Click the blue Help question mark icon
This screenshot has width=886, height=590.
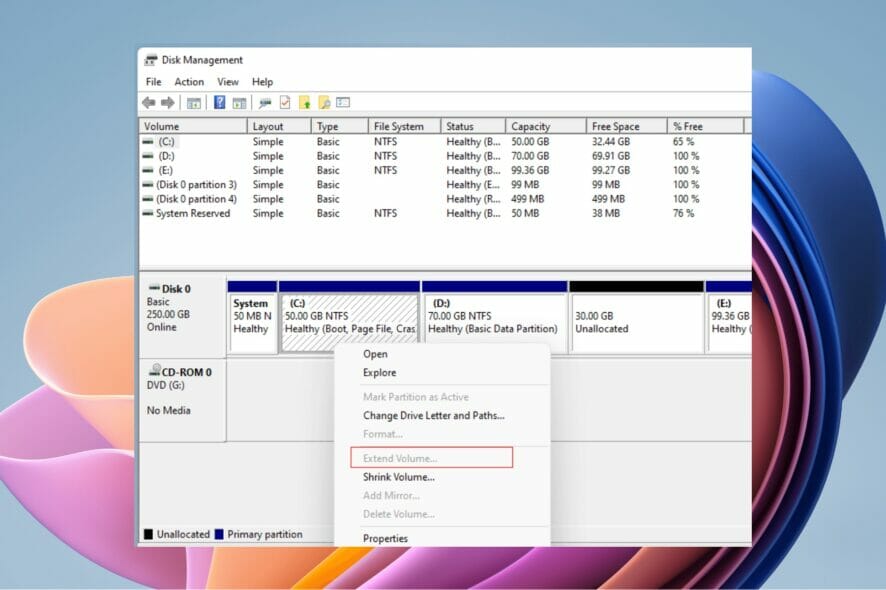219,103
